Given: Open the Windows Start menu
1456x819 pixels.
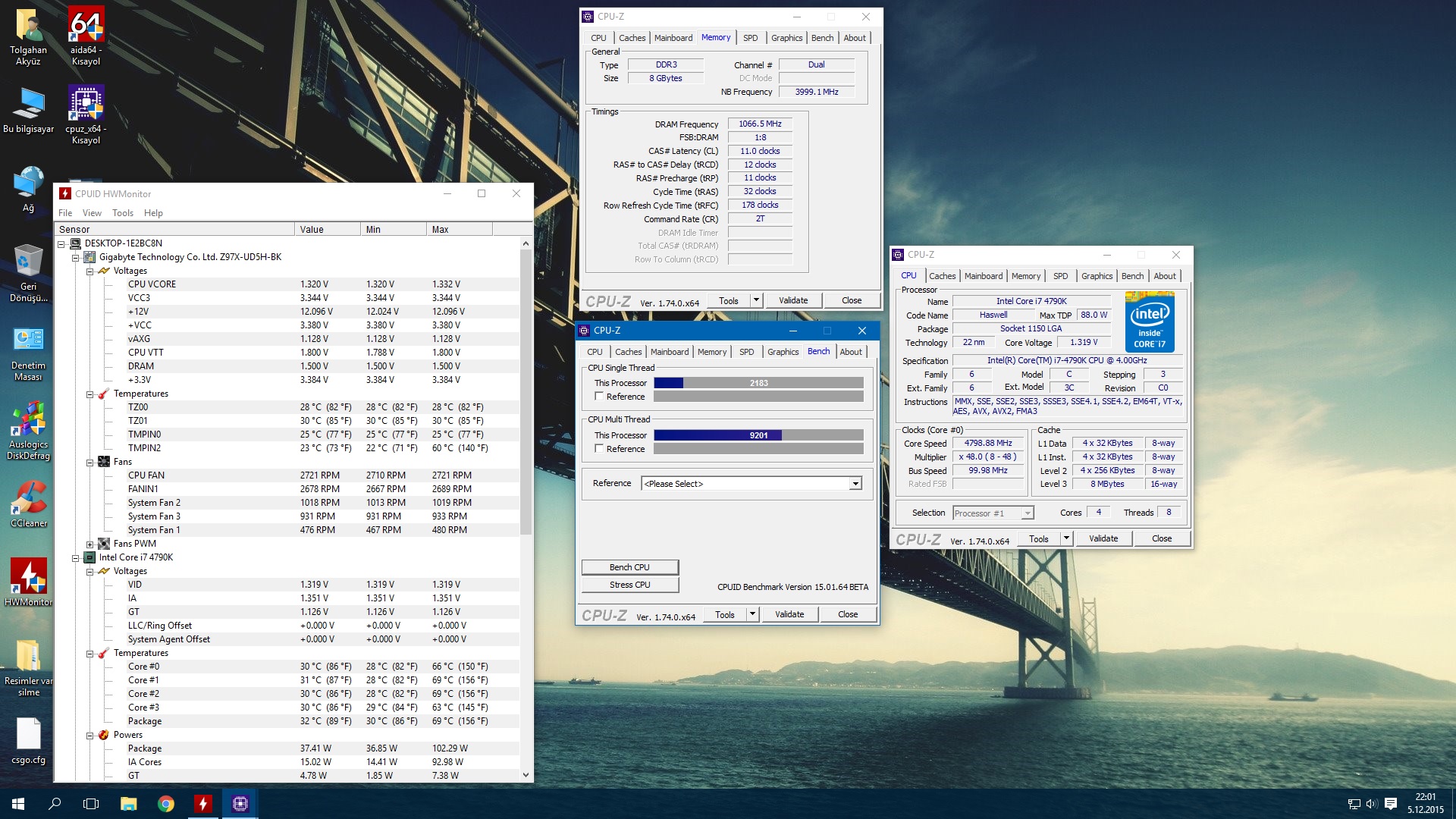Looking at the screenshot, I should 18,804.
